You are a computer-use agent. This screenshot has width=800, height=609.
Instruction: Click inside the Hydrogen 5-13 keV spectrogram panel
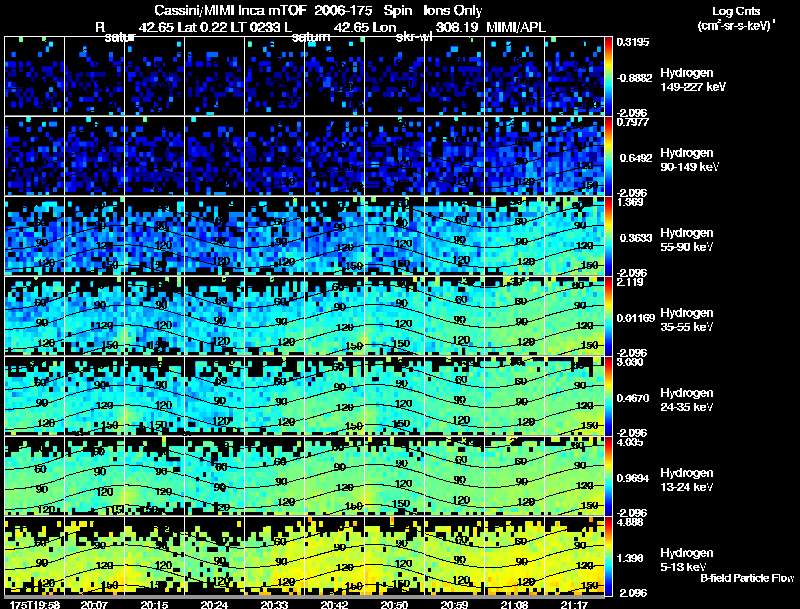304,556
